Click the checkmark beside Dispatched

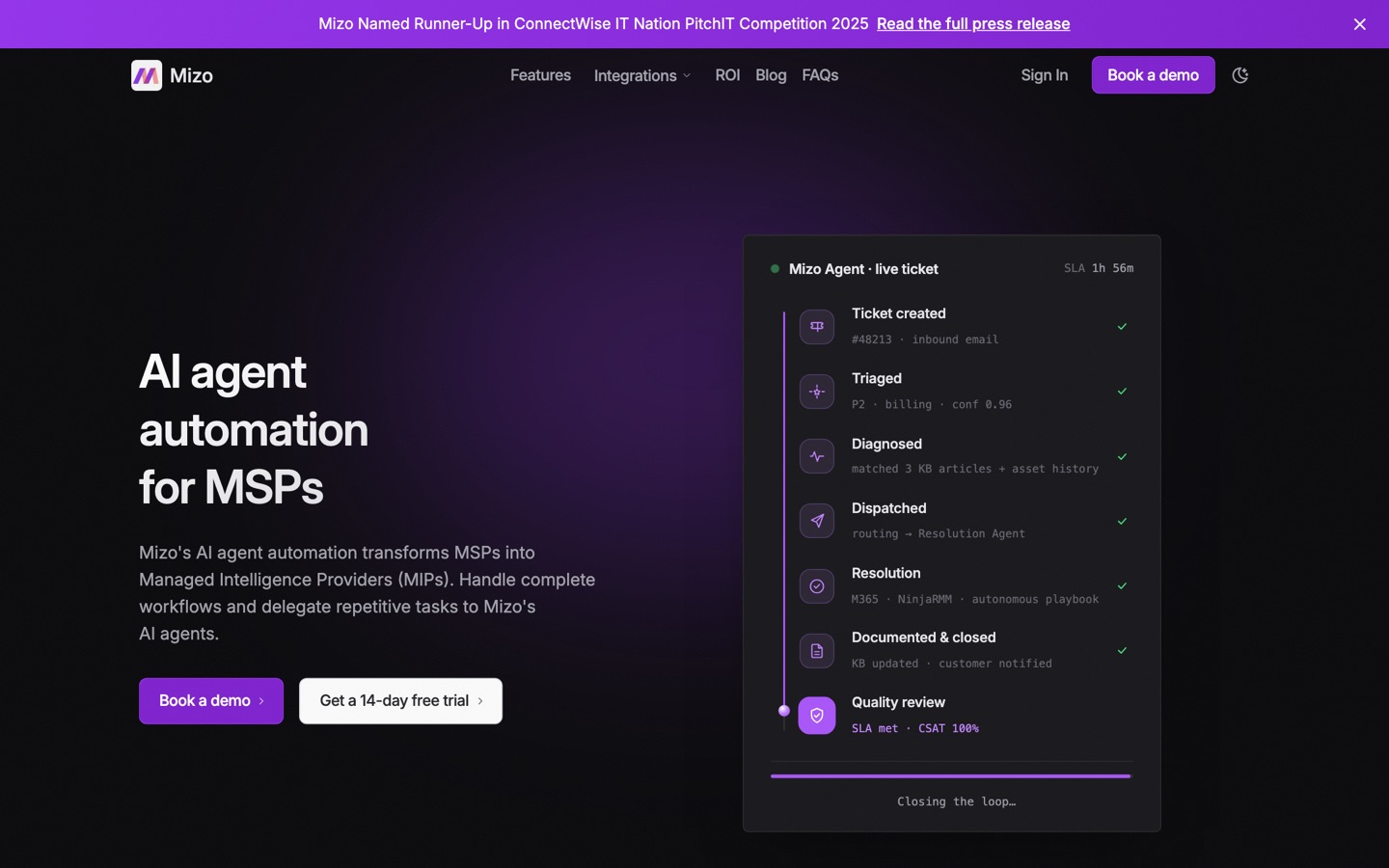[1122, 521]
